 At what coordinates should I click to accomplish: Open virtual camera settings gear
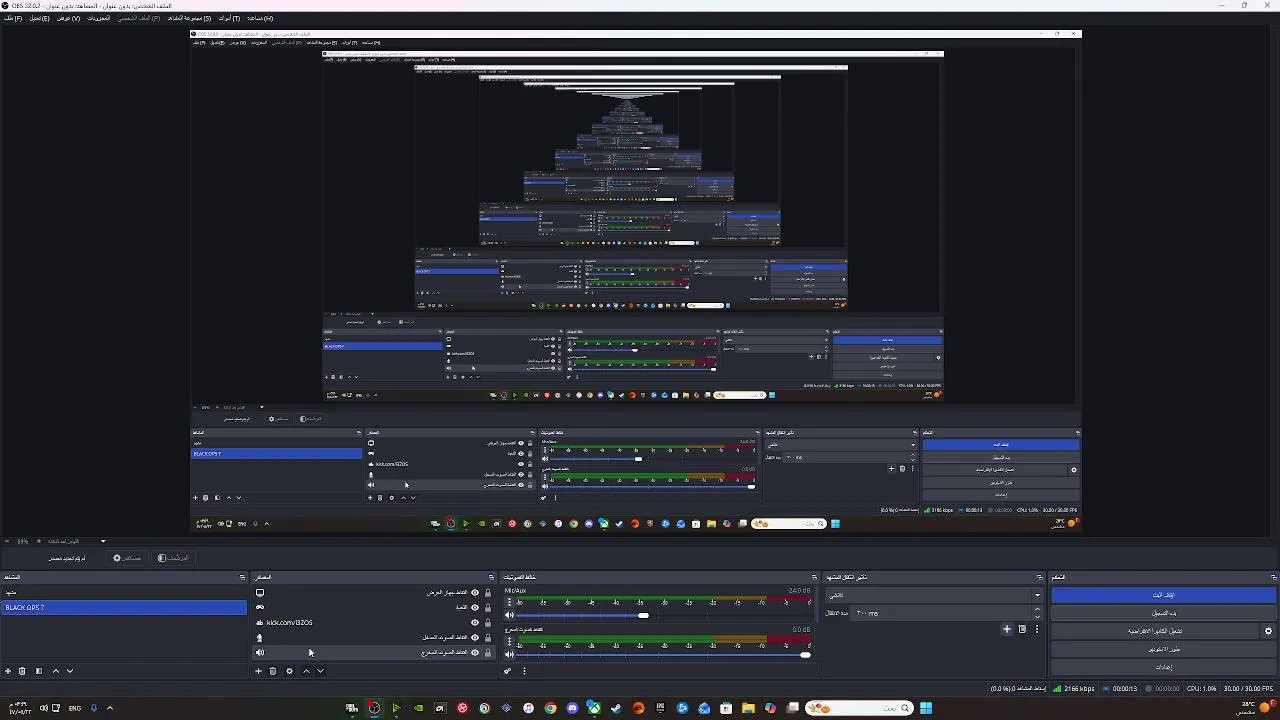[x=1269, y=631]
